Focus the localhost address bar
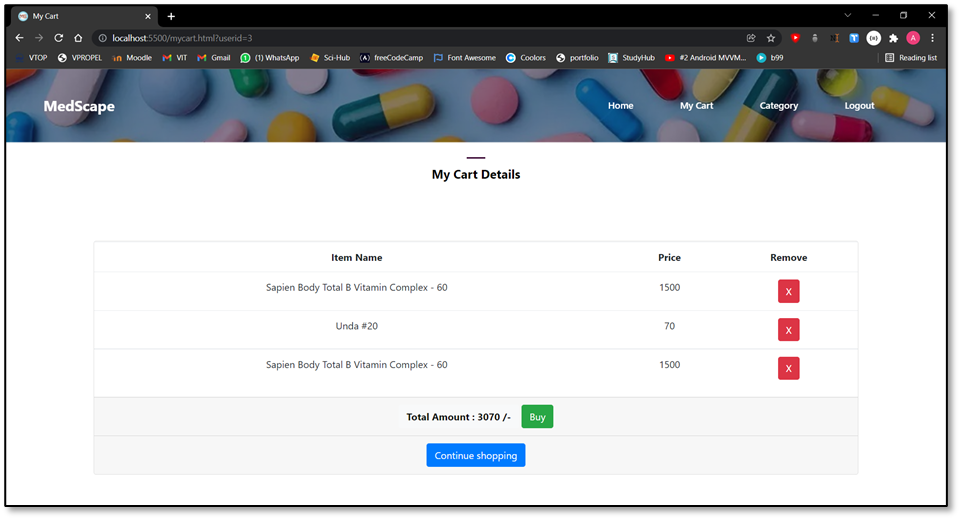The height and width of the screenshot is (520, 961). [x=423, y=38]
